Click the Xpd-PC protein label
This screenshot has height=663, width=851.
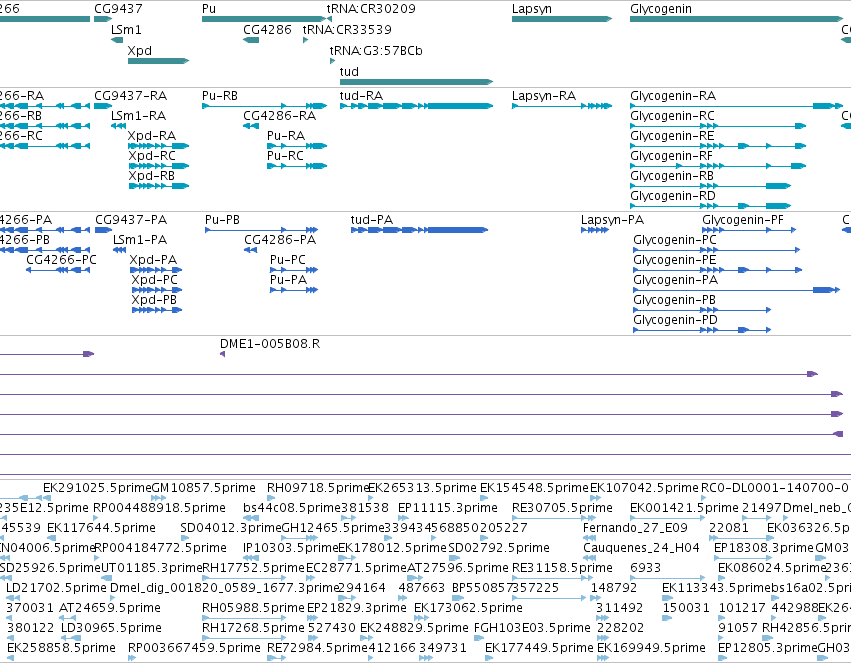click(x=154, y=280)
